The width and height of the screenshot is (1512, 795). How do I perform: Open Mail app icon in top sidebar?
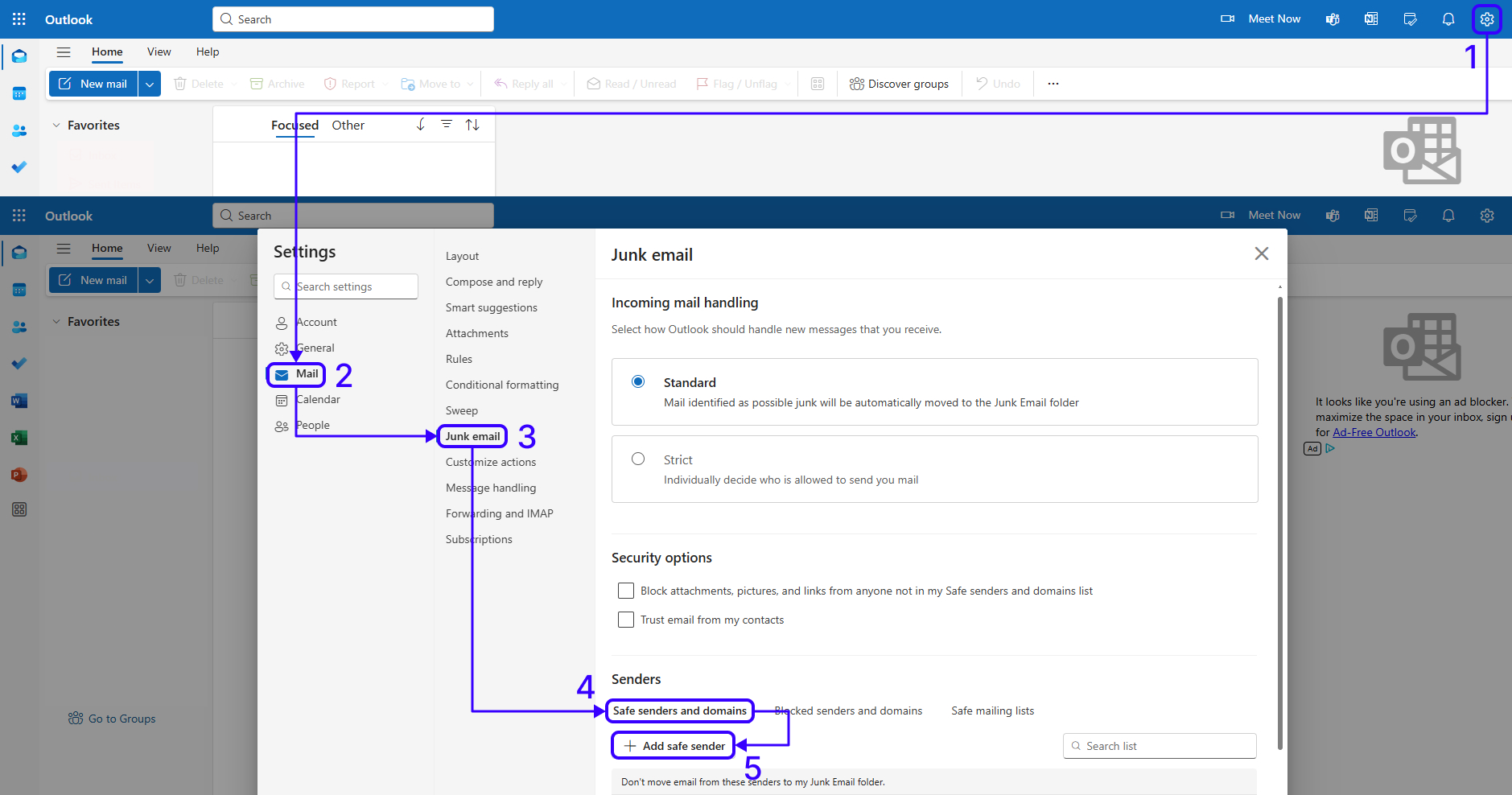pyautogui.click(x=19, y=56)
